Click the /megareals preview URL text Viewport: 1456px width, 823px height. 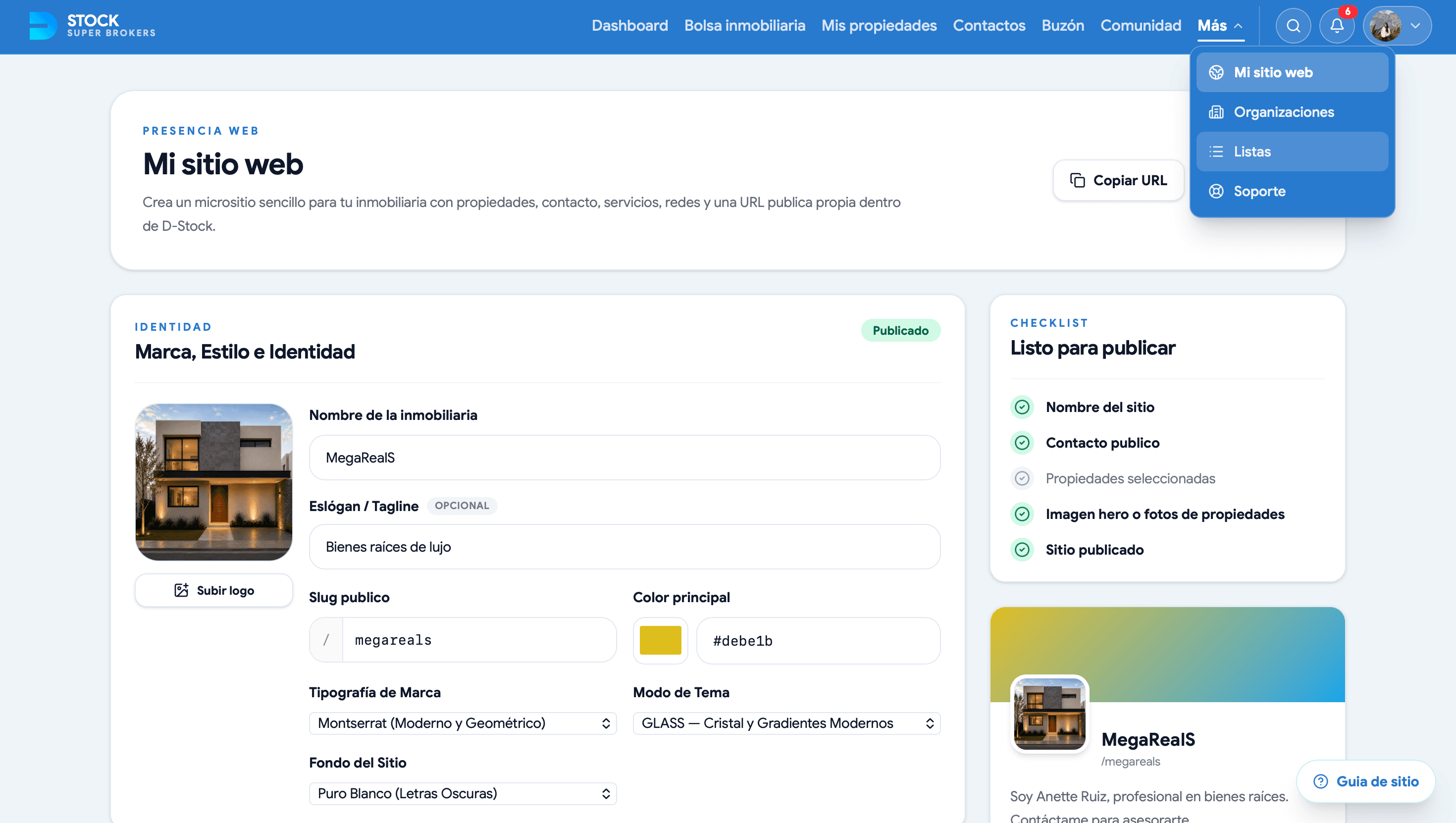point(1131,762)
